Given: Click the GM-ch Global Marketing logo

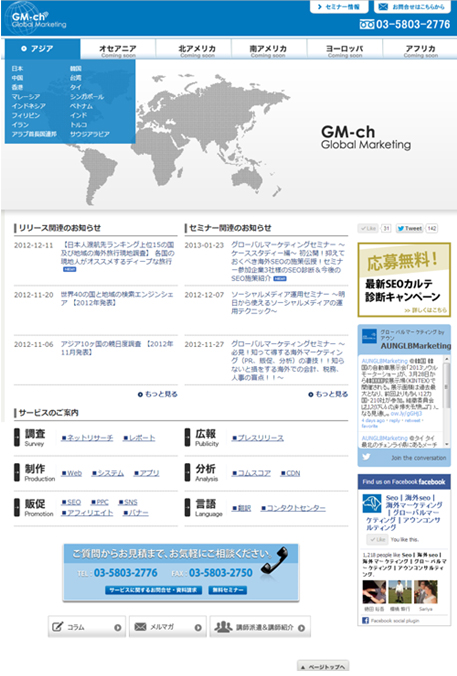Looking at the screenshot, I should 36,19.
